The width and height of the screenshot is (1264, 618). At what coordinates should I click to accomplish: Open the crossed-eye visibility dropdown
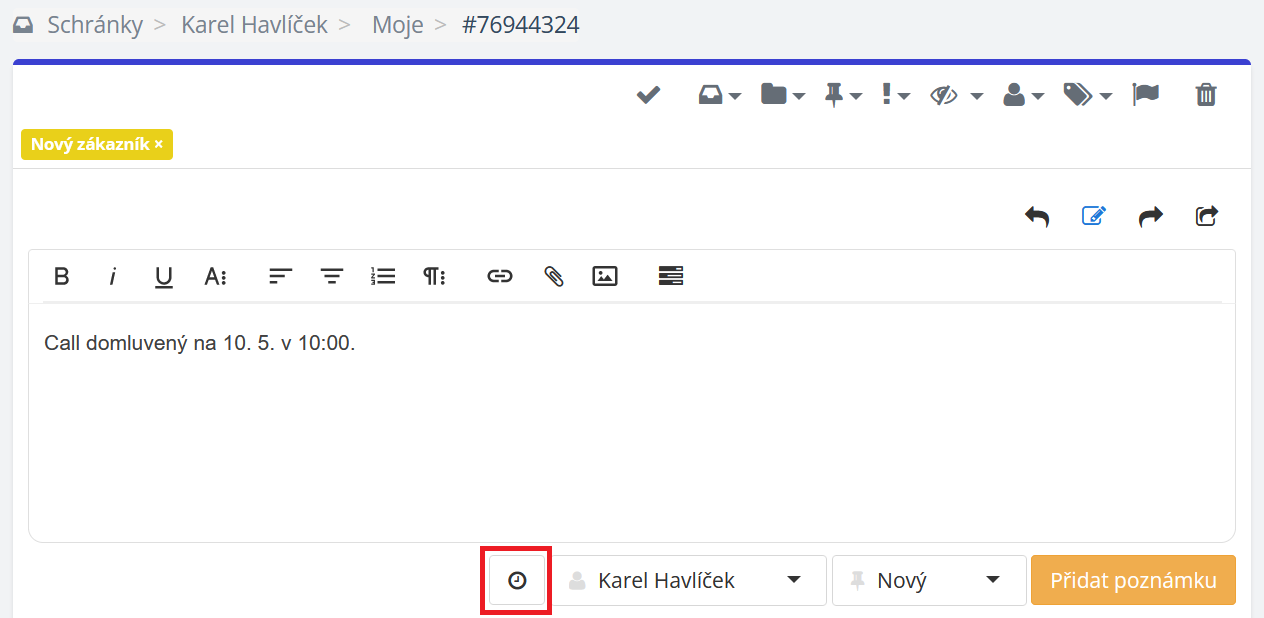[x=957, y=95]
